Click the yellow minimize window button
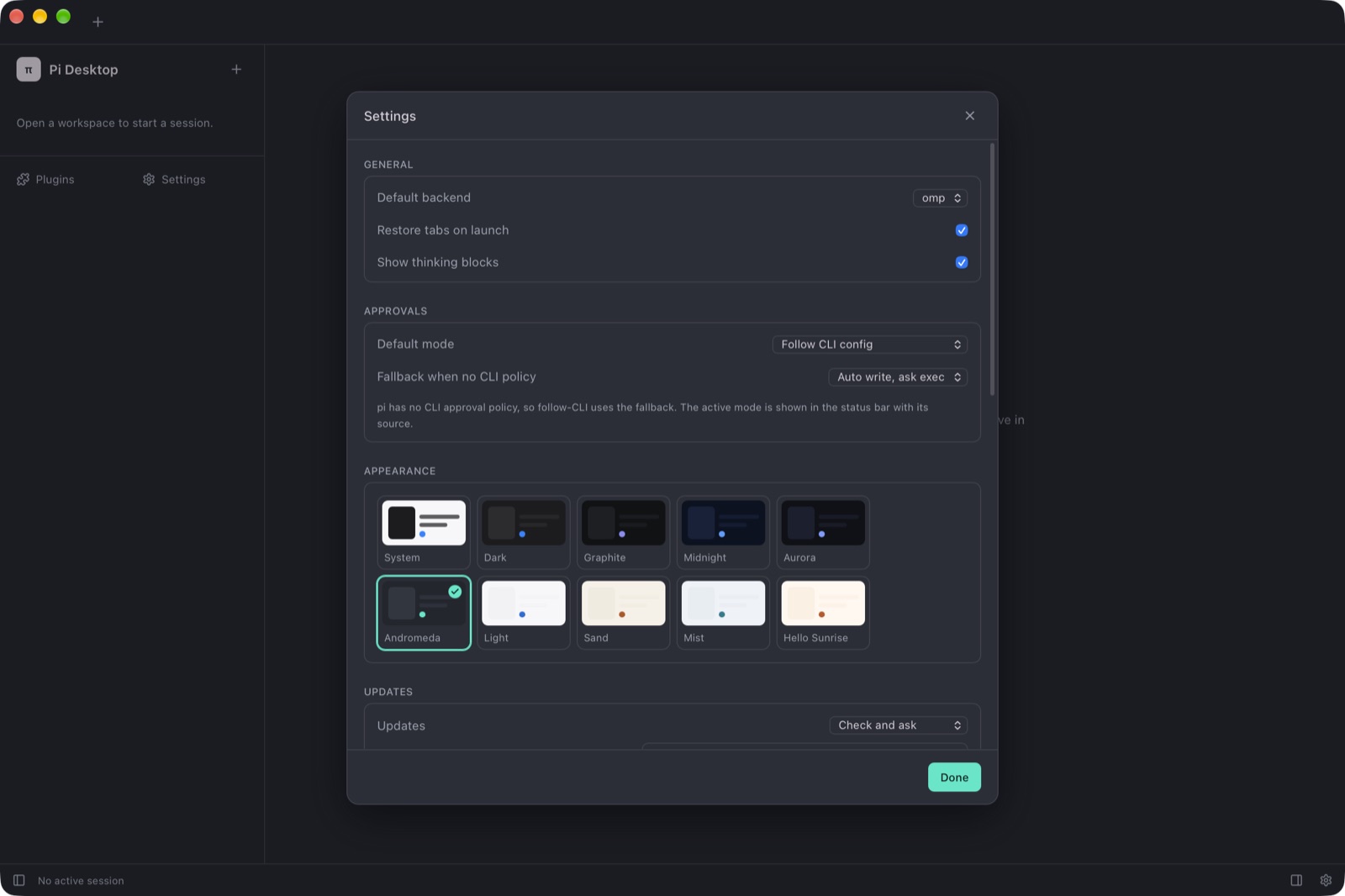 click(x=40, y=17)
